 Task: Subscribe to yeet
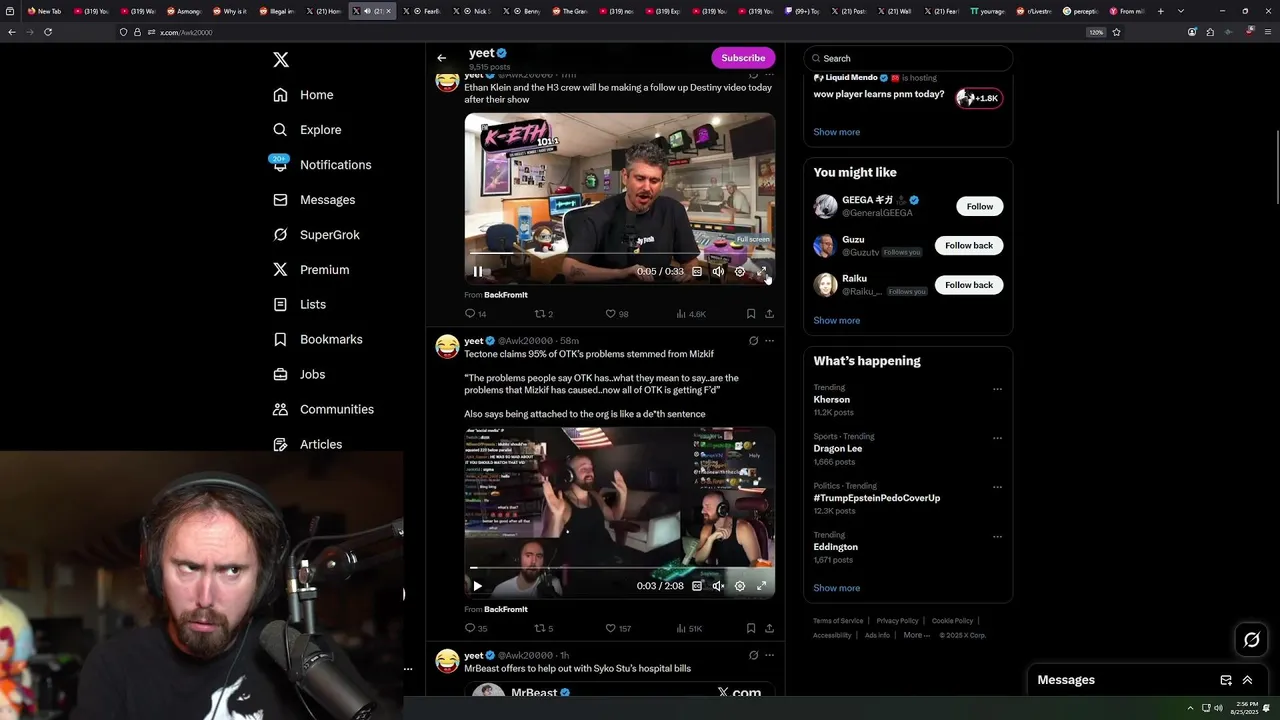(x=743, y=58)
